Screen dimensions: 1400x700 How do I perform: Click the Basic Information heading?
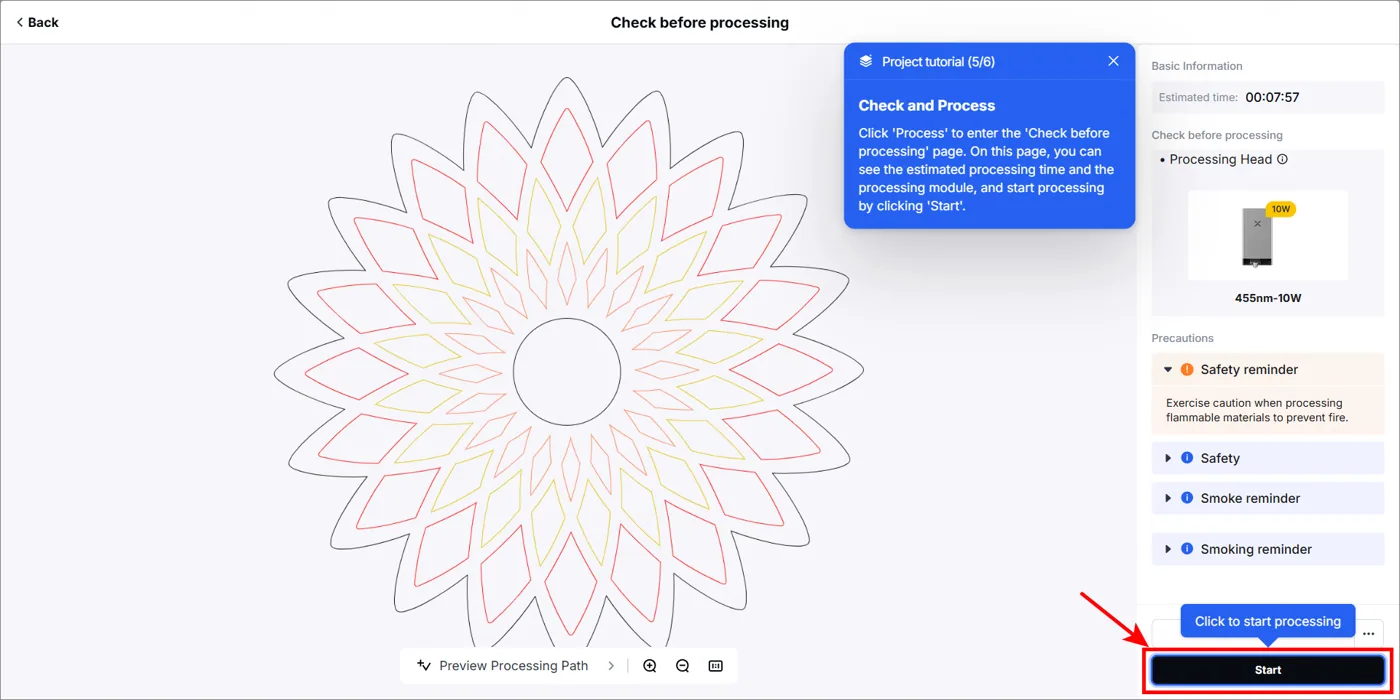coord(1197,66)
